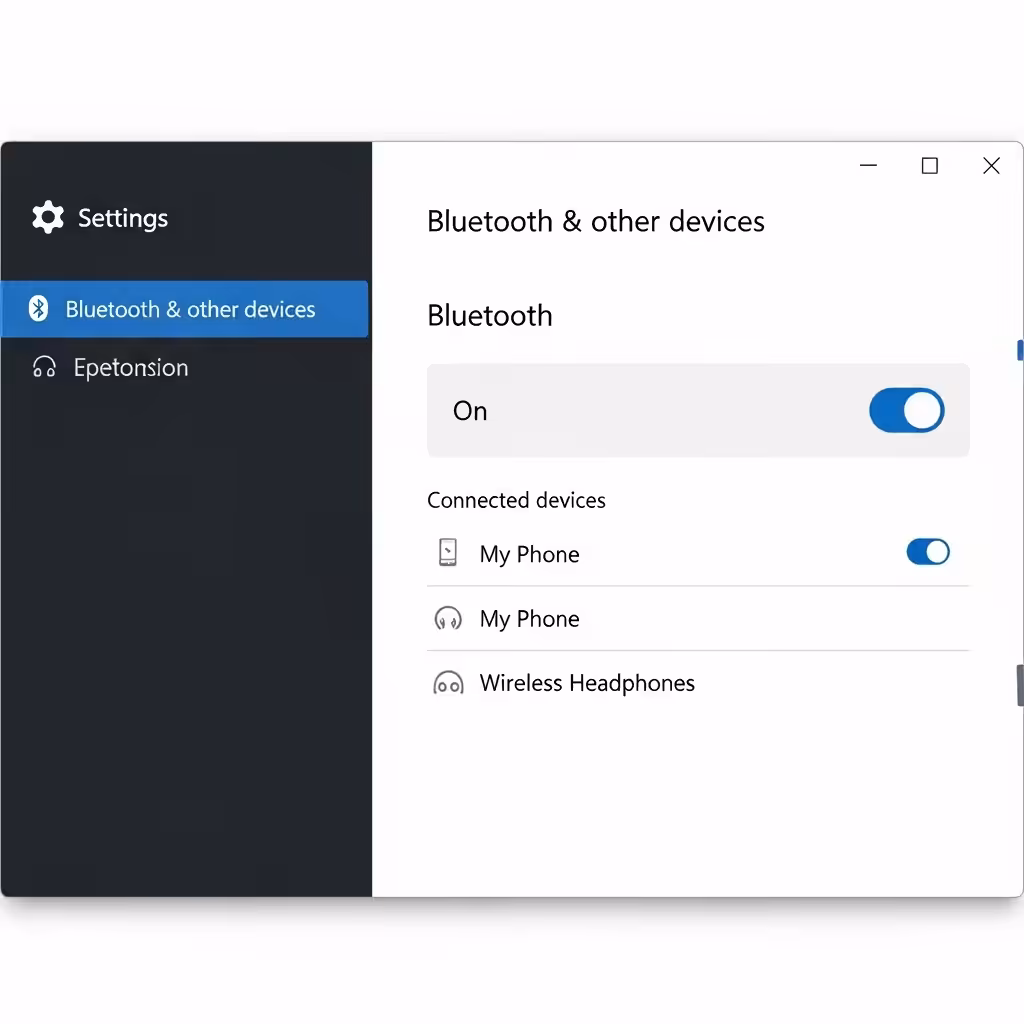Click the Connected devices heading
Viewport: 1024px width, 1024px height.
[x=516, y=500]
